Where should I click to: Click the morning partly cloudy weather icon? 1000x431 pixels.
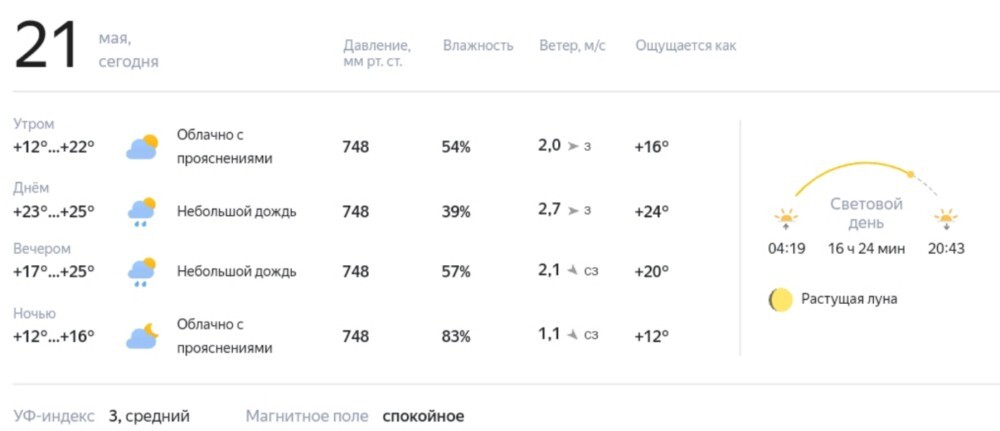point(142,147)
